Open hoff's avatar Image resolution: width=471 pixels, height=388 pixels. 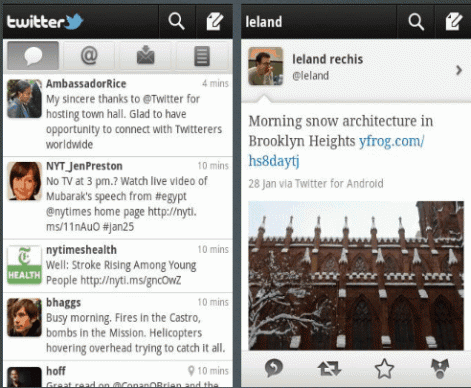[24, 377]
